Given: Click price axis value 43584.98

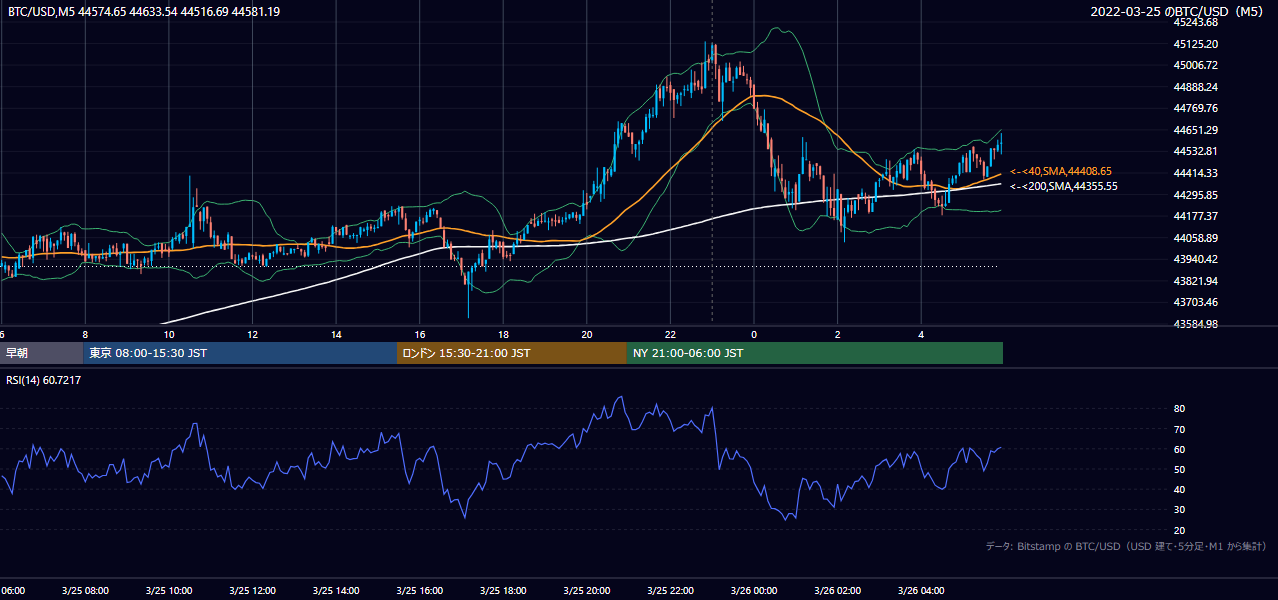Looking at the screenshot, I should pos(1196,324).
